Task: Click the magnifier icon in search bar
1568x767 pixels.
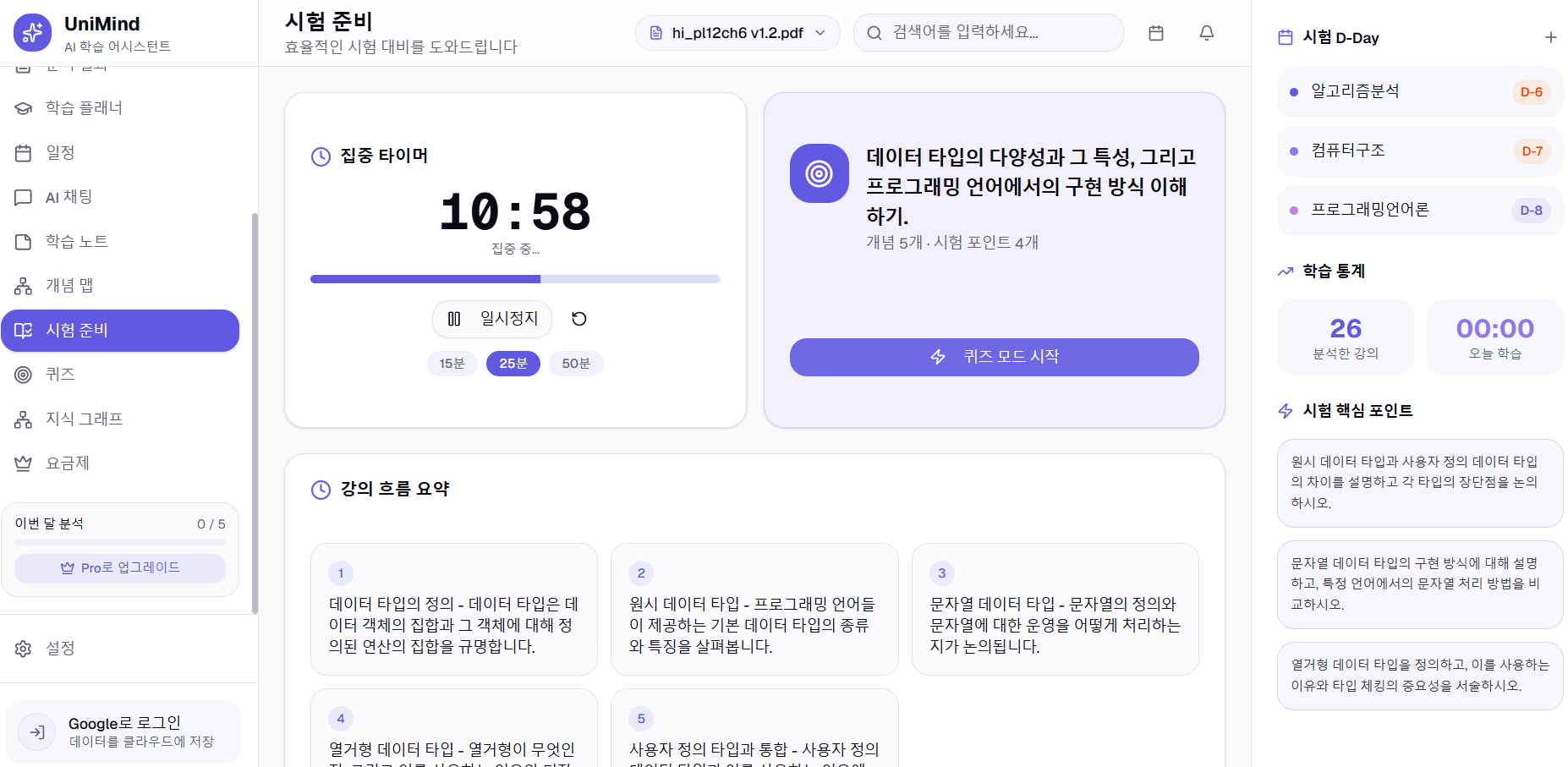Action: (x=874, y=33)
